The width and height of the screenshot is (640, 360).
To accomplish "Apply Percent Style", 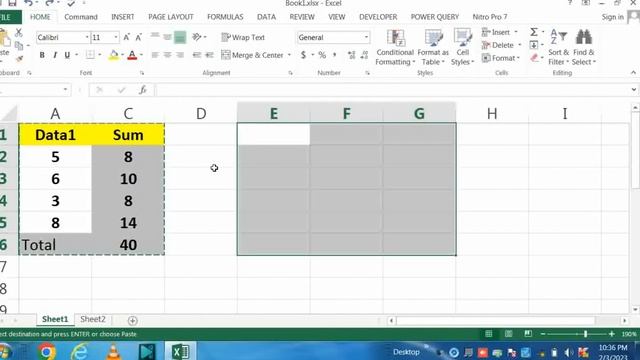I will (322, 55).
